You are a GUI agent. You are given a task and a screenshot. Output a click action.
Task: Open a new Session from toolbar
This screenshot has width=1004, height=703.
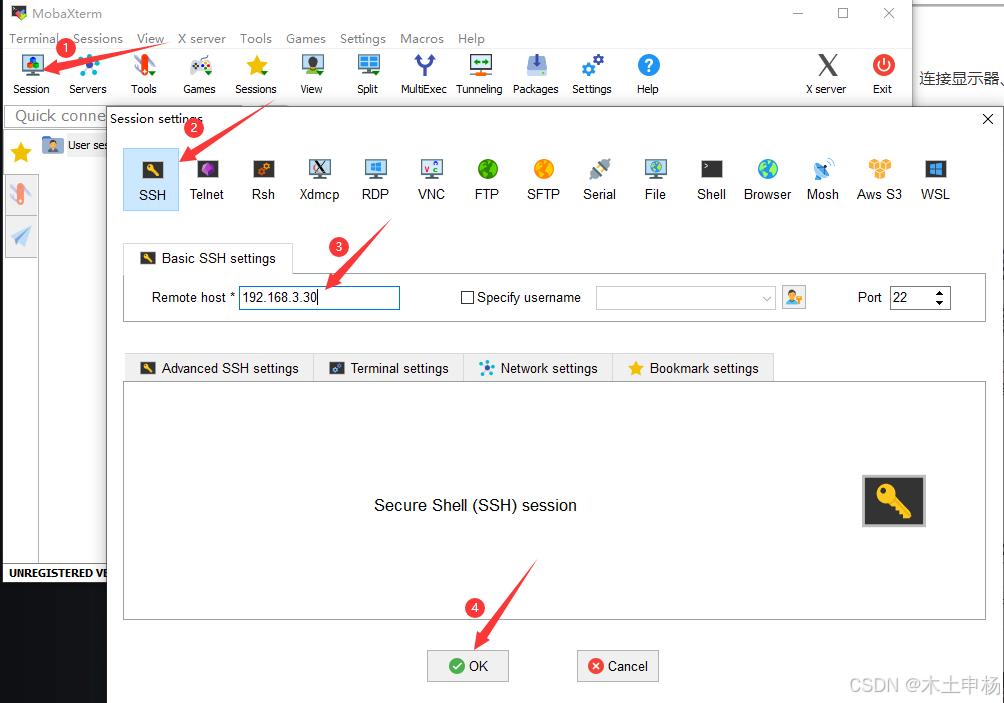(31, 74)
